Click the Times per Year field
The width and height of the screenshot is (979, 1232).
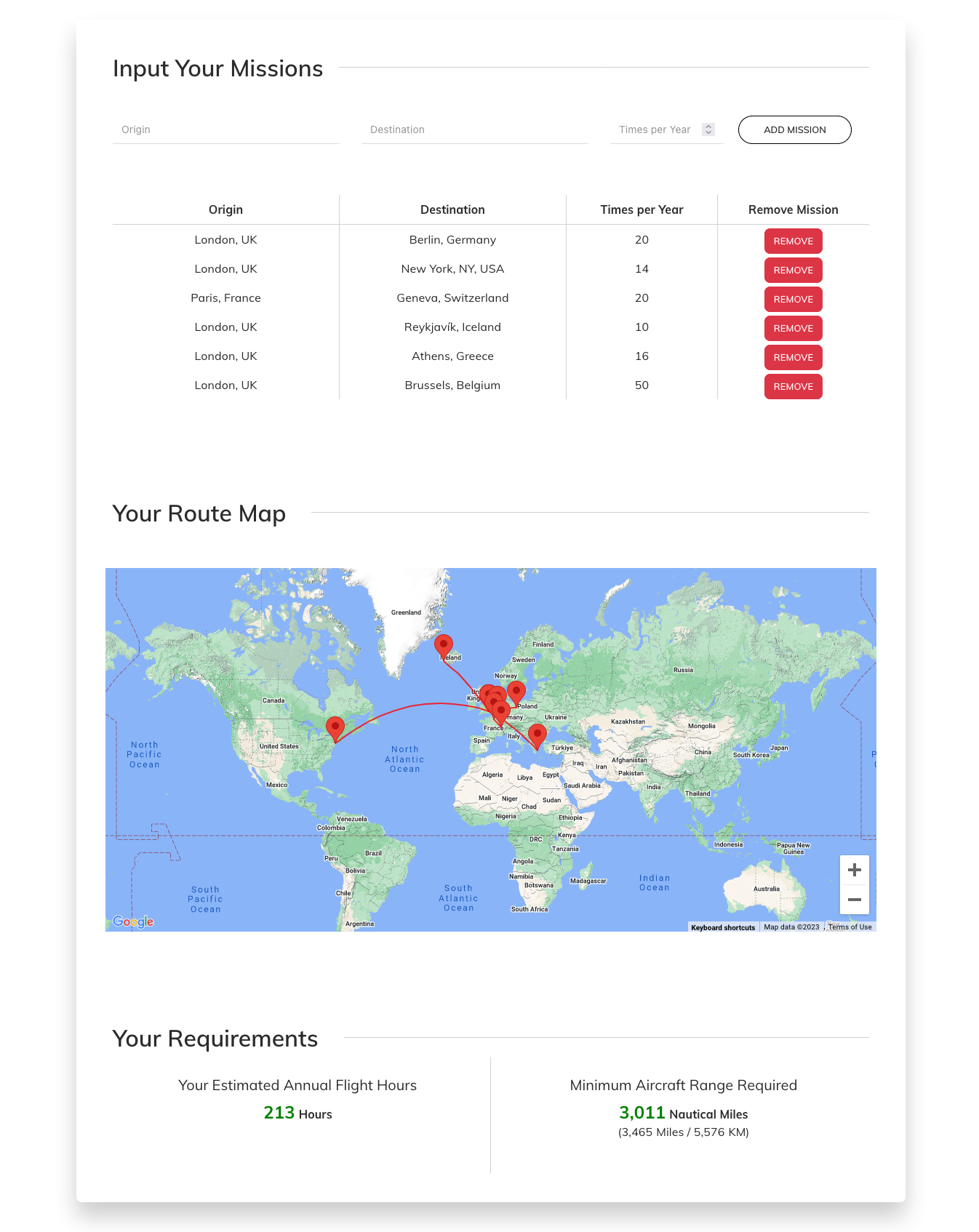tap(666, 129)
